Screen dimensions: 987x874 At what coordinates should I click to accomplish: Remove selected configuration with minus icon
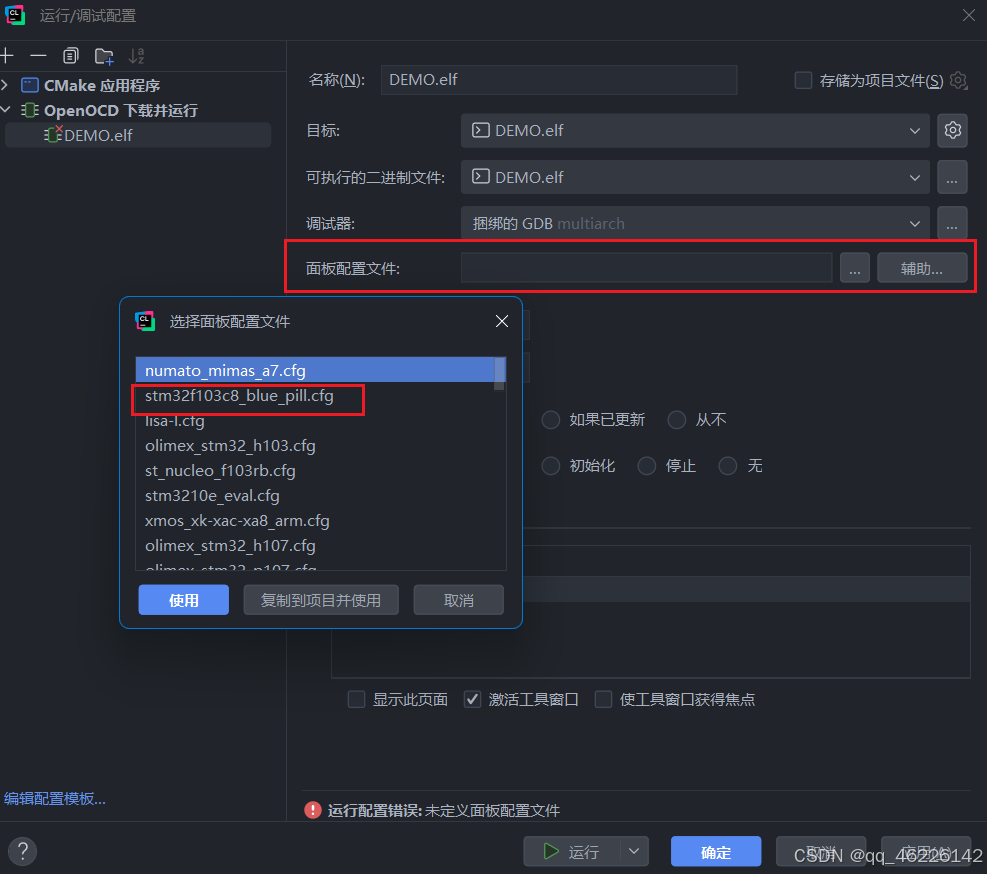click(38, 56)
